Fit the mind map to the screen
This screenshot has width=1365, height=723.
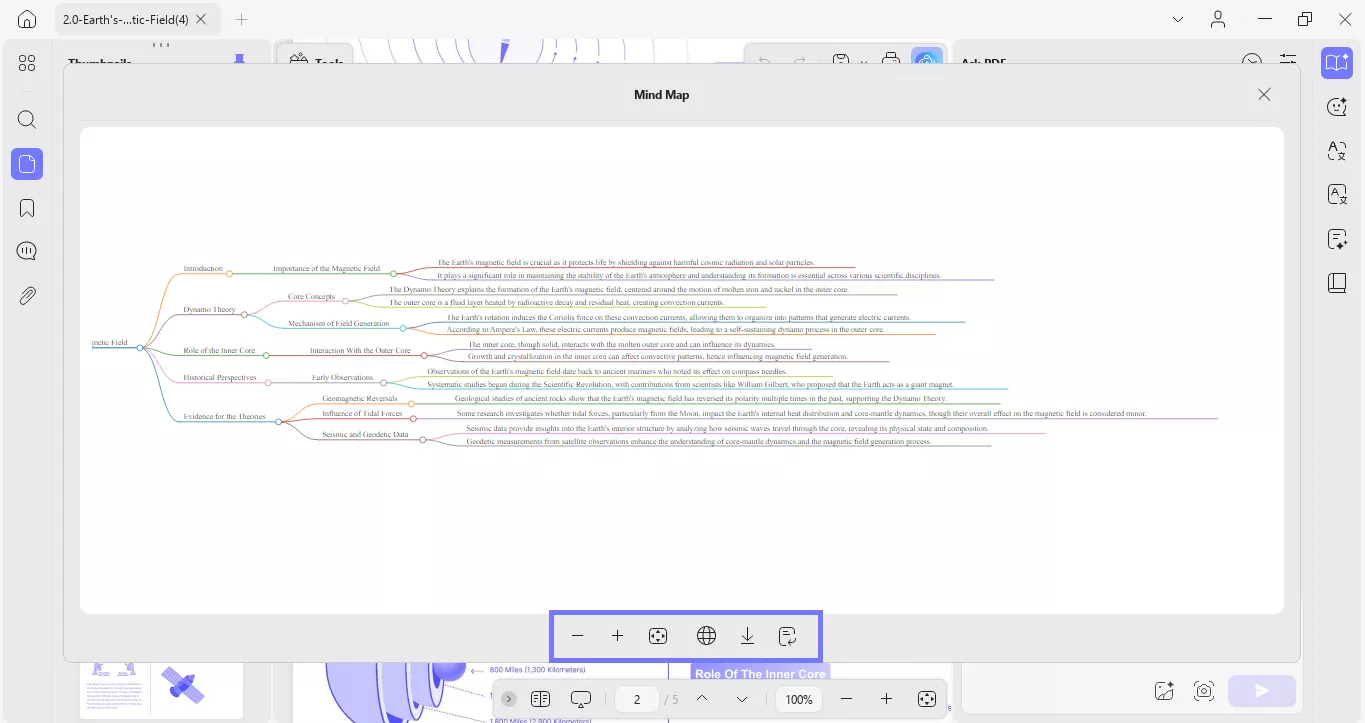(x=658, y=635)
